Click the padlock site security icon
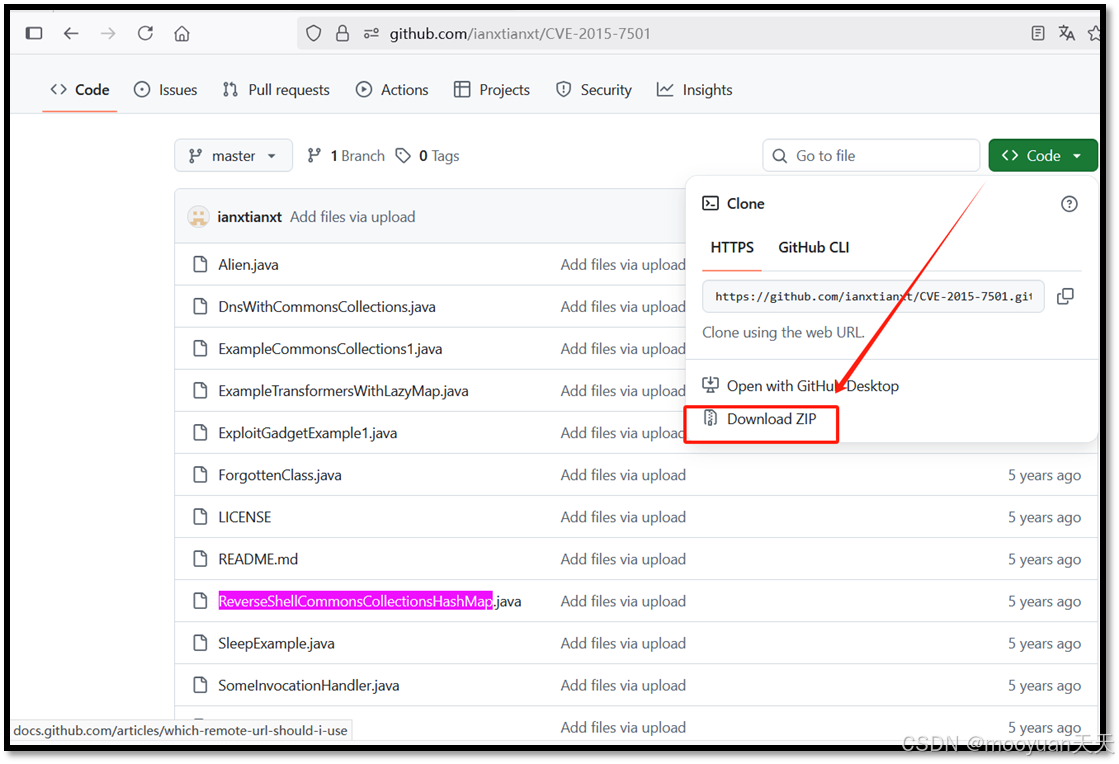The height and width of the screenshot is (764, 1119). [343, 33]
